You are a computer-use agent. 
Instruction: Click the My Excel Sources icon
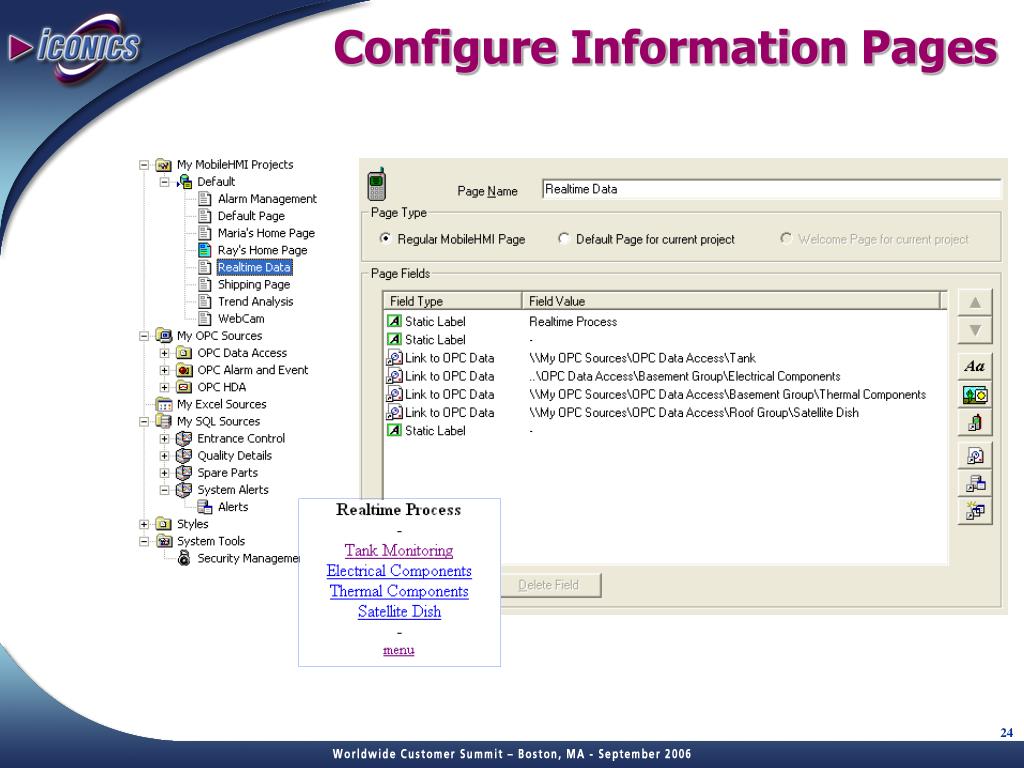[x=163, y=404]
